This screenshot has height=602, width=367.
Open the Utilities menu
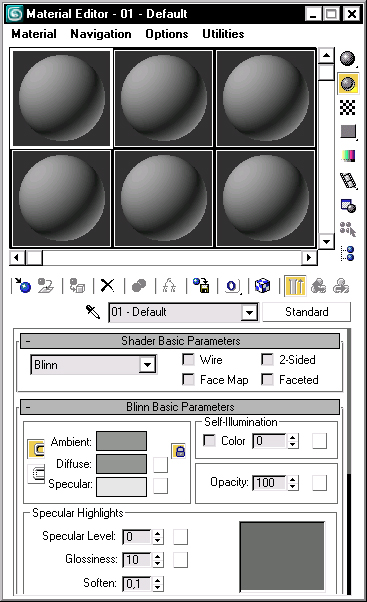pyautogui.click(x=223, y=34)
